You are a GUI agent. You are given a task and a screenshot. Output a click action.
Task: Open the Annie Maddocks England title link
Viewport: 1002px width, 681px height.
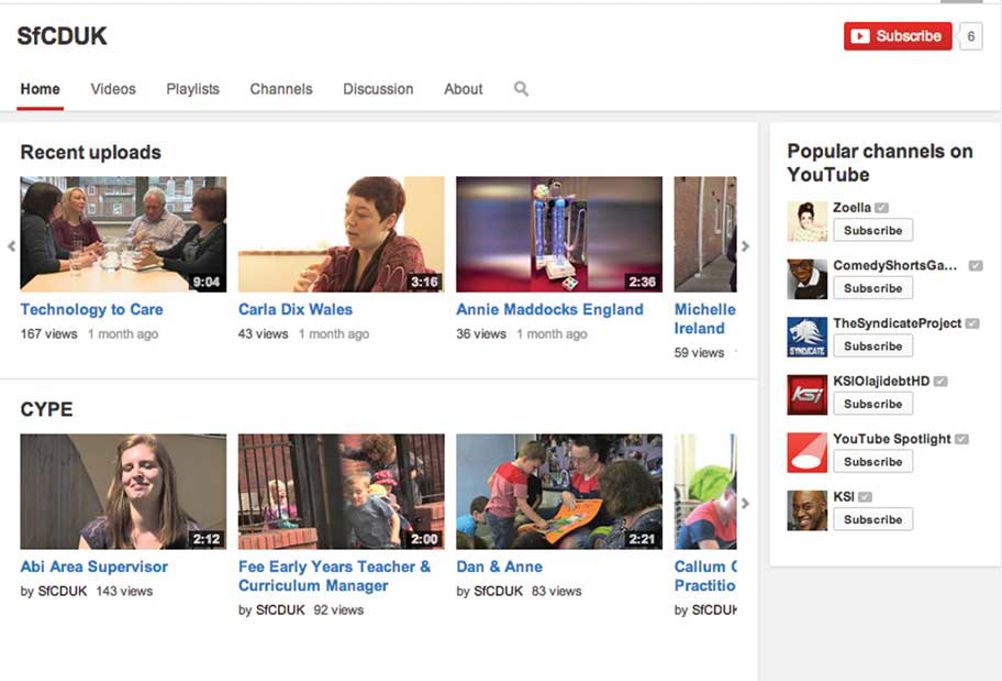point(550,309)
